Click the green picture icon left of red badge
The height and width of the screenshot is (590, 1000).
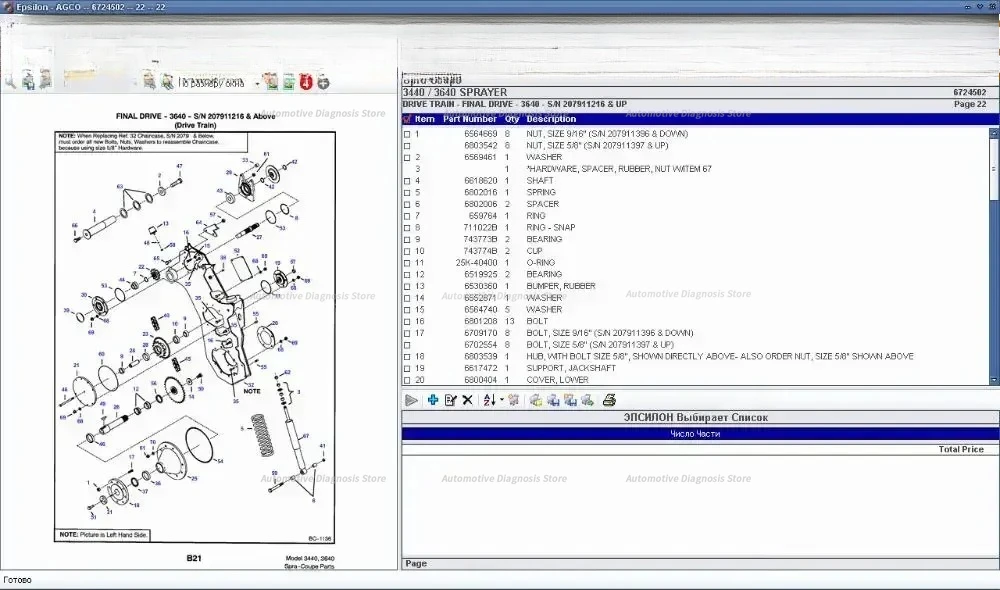pos(289,82)
